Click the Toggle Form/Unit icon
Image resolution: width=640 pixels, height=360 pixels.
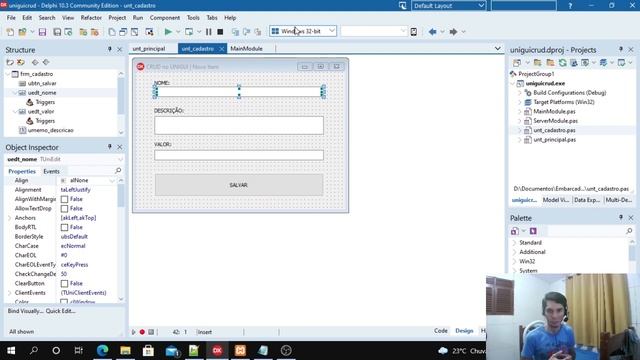[x=134, y=31]
